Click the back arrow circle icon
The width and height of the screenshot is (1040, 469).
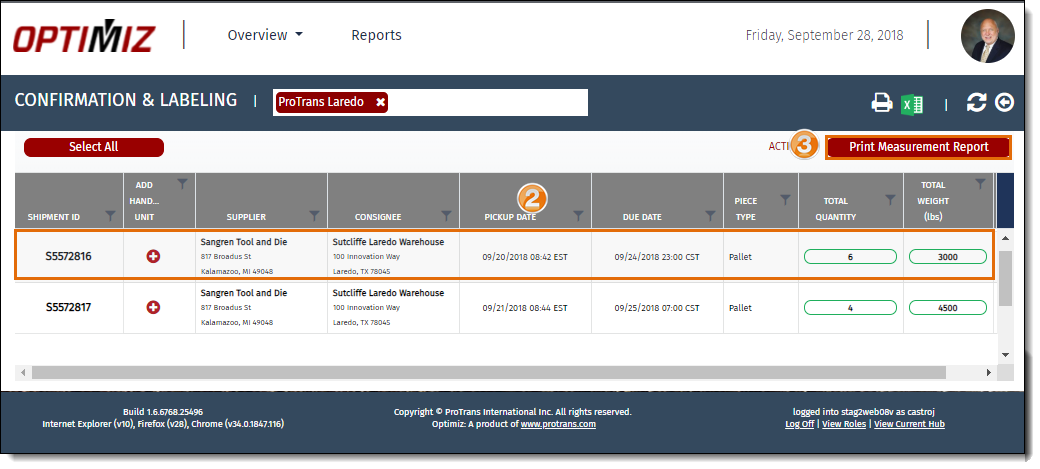(x=1004, y=102)
